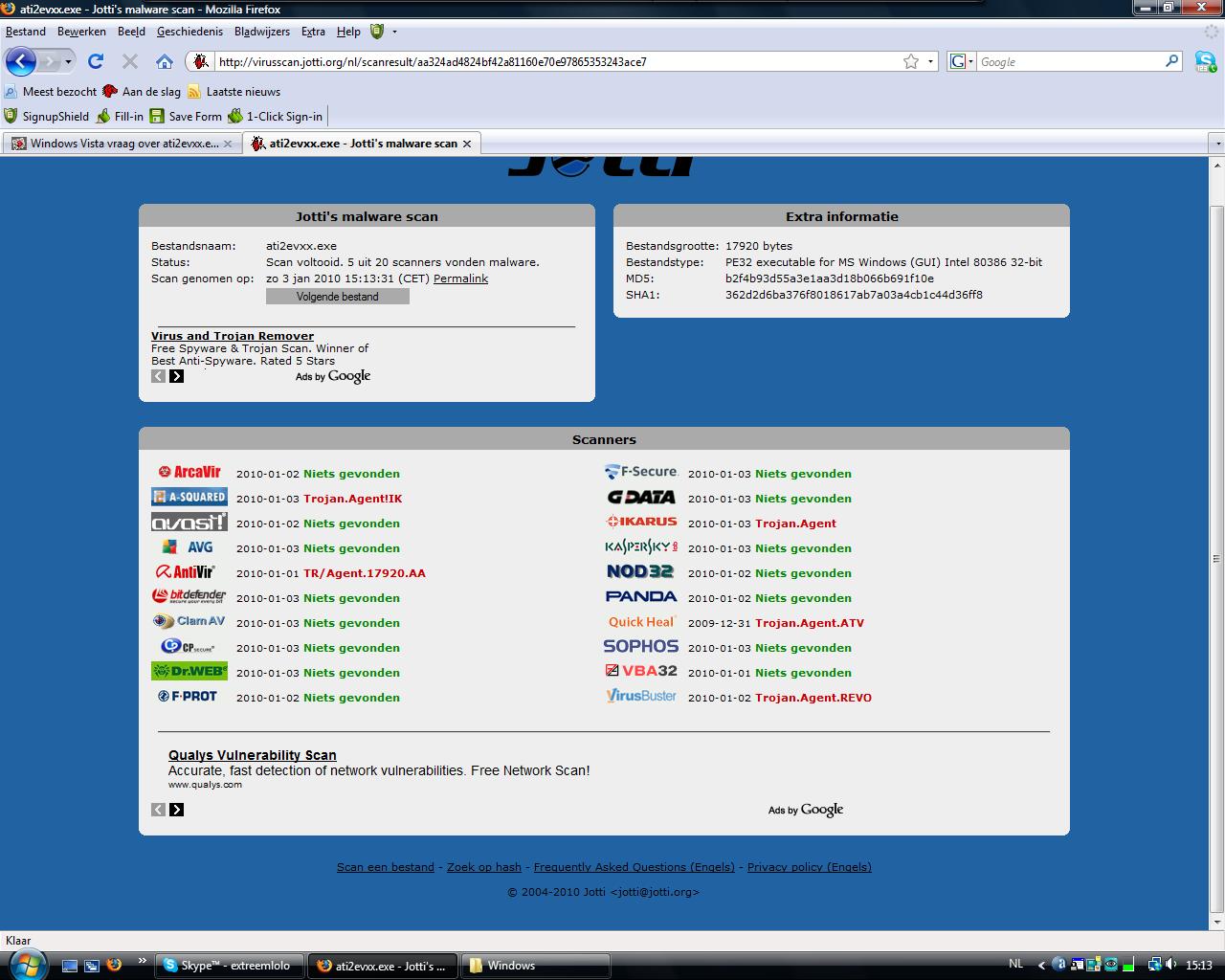Click the green shield icon in menu bar
Viewport: 1225px width, 980px height.
pos(377,32)
